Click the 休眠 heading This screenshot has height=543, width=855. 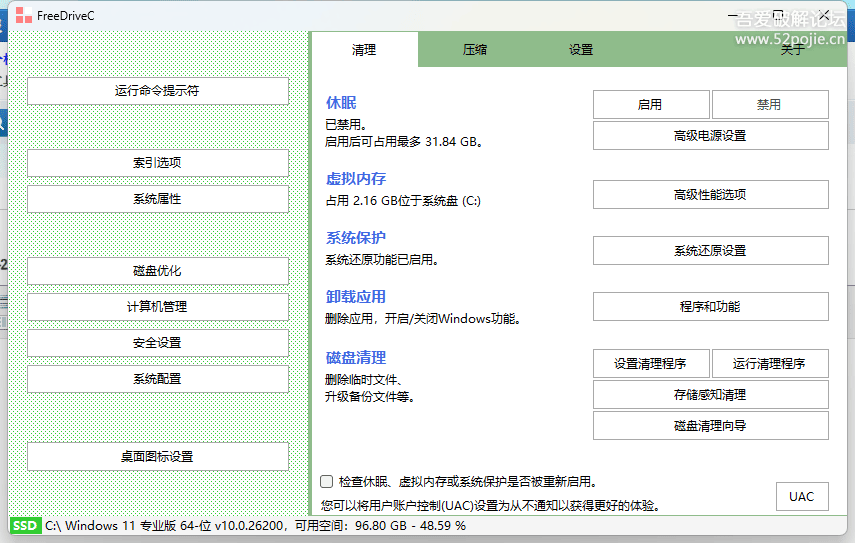(341, 102)
